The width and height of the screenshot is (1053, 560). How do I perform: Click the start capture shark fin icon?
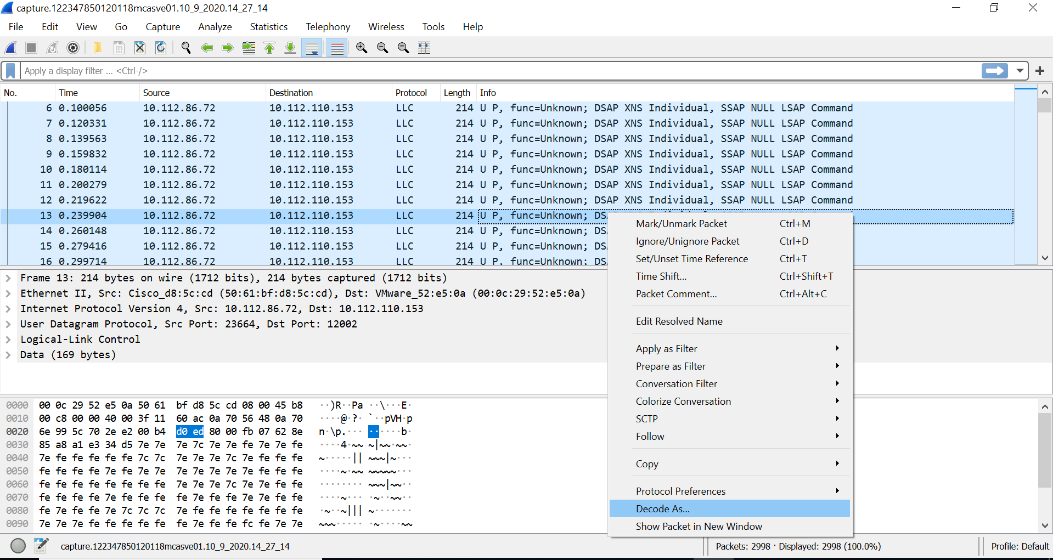(x=11, y=47)
